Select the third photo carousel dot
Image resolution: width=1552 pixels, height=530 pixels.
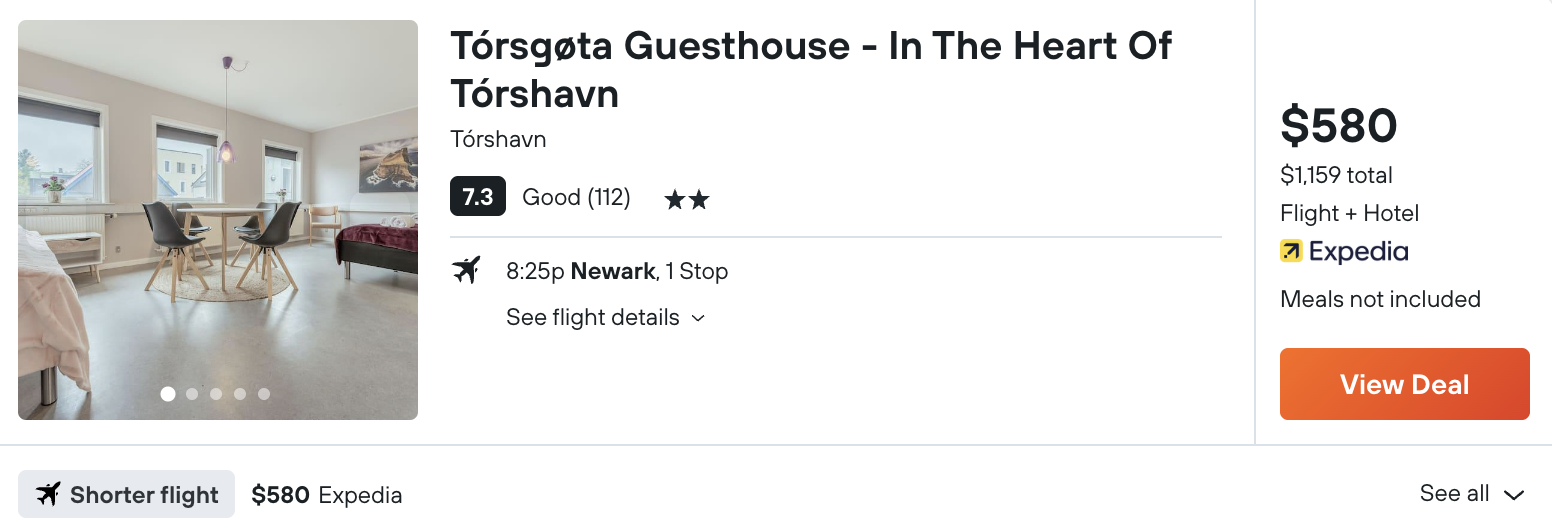[216, 394]
